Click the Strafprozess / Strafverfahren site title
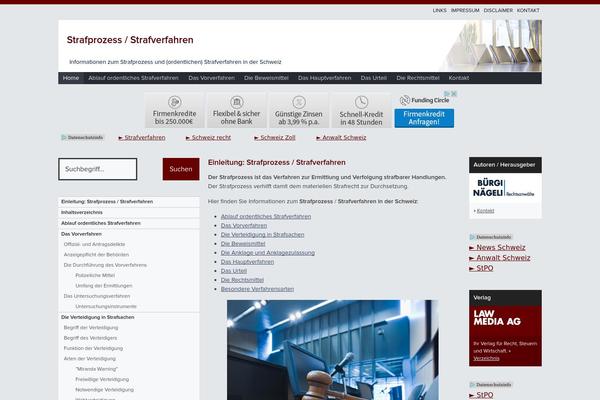Image resolution: width=600 pixels, height=400 pixels. [x=130, y=40]
